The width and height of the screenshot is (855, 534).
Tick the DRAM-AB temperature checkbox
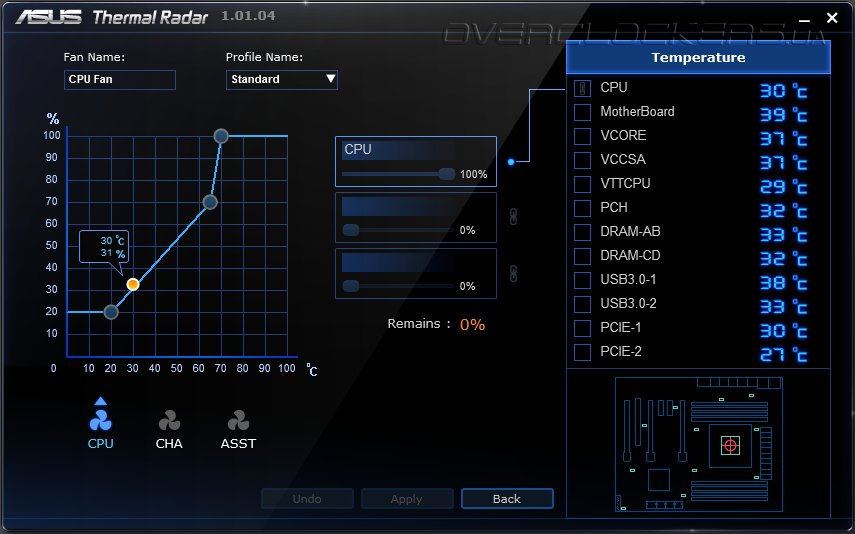[x=582, y=232]
